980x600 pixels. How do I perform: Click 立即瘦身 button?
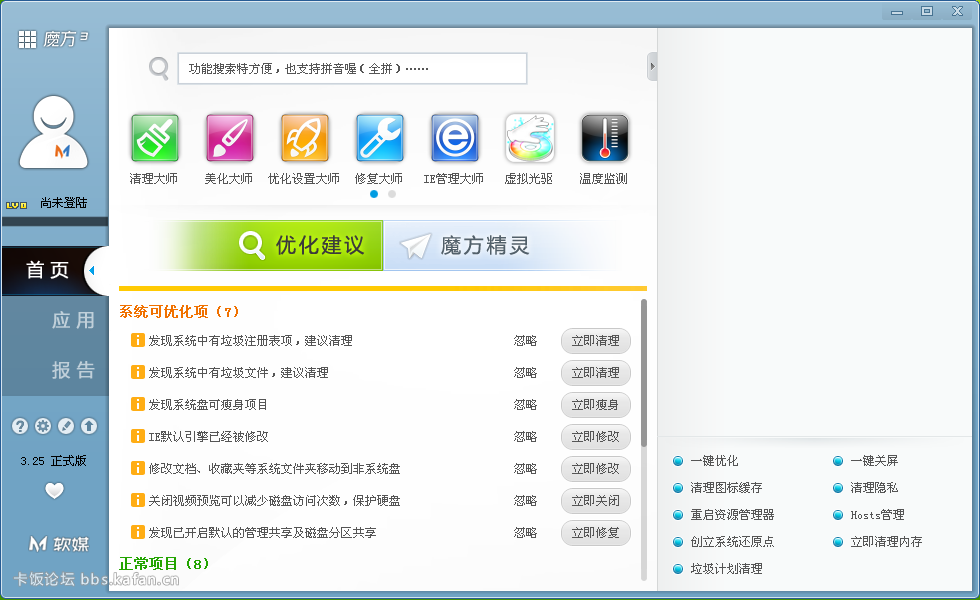click(596, 404)
